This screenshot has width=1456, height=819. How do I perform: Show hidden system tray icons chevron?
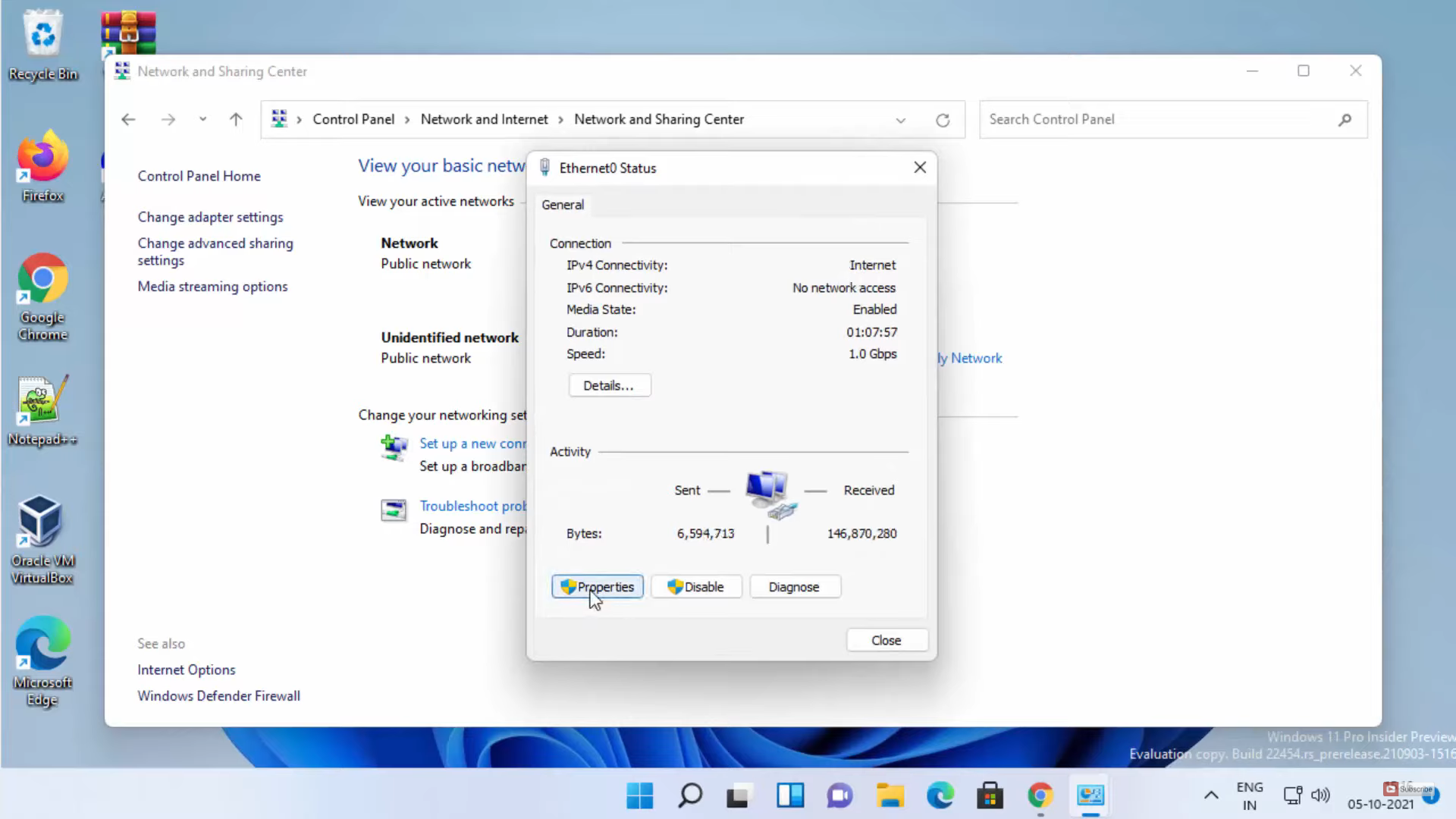pos(1211,795)
